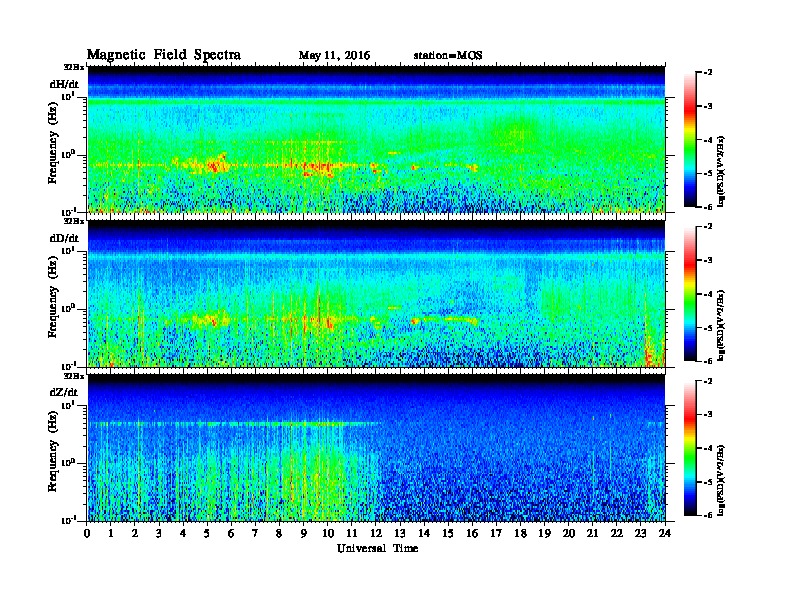Click hour tick label "5" on time axis
Screen dimensions: 792x612
point(207,533)
